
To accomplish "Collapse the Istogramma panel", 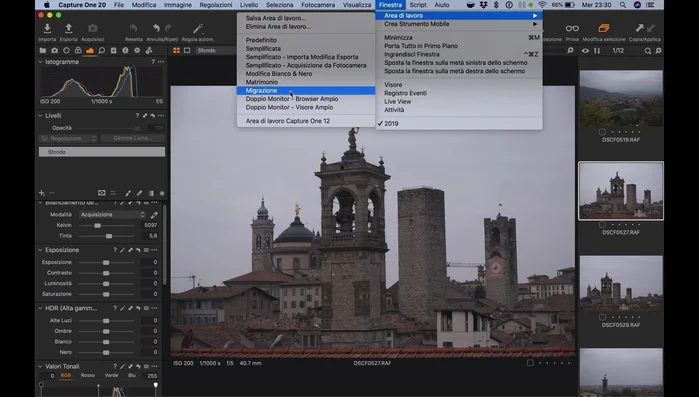I will (x=40, y=62).
